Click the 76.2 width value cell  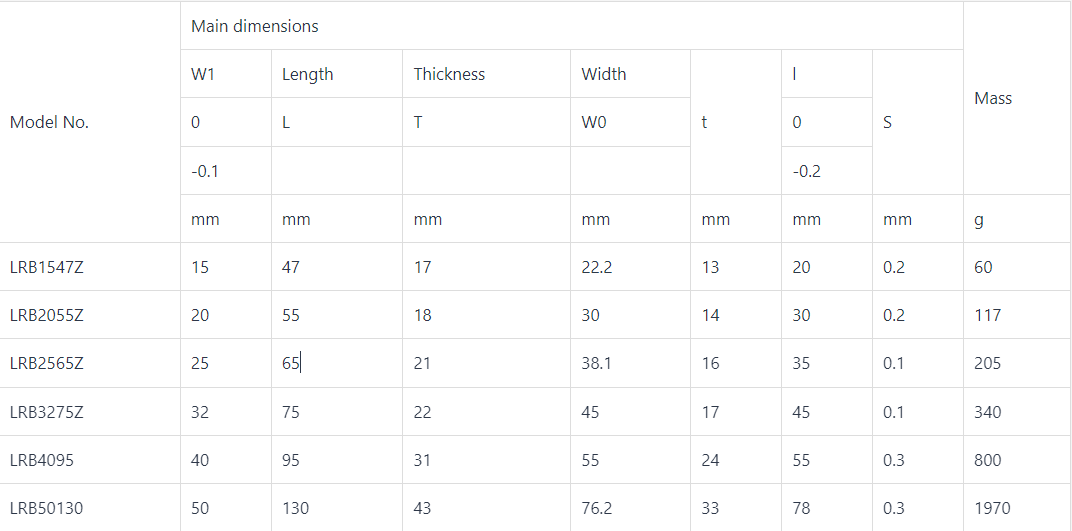[x=630, y=508]
